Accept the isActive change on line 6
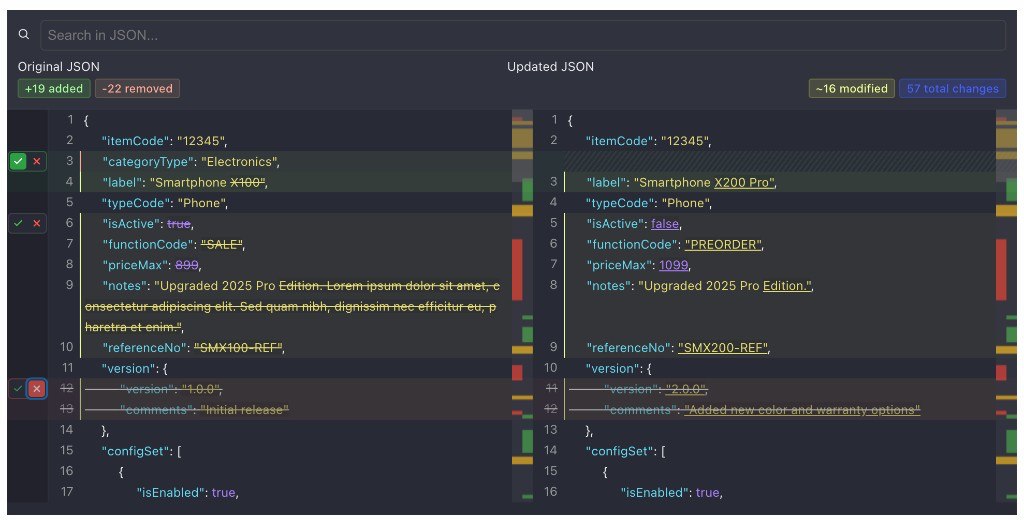This screenshot has width=1024, height=520. [18, 223]
